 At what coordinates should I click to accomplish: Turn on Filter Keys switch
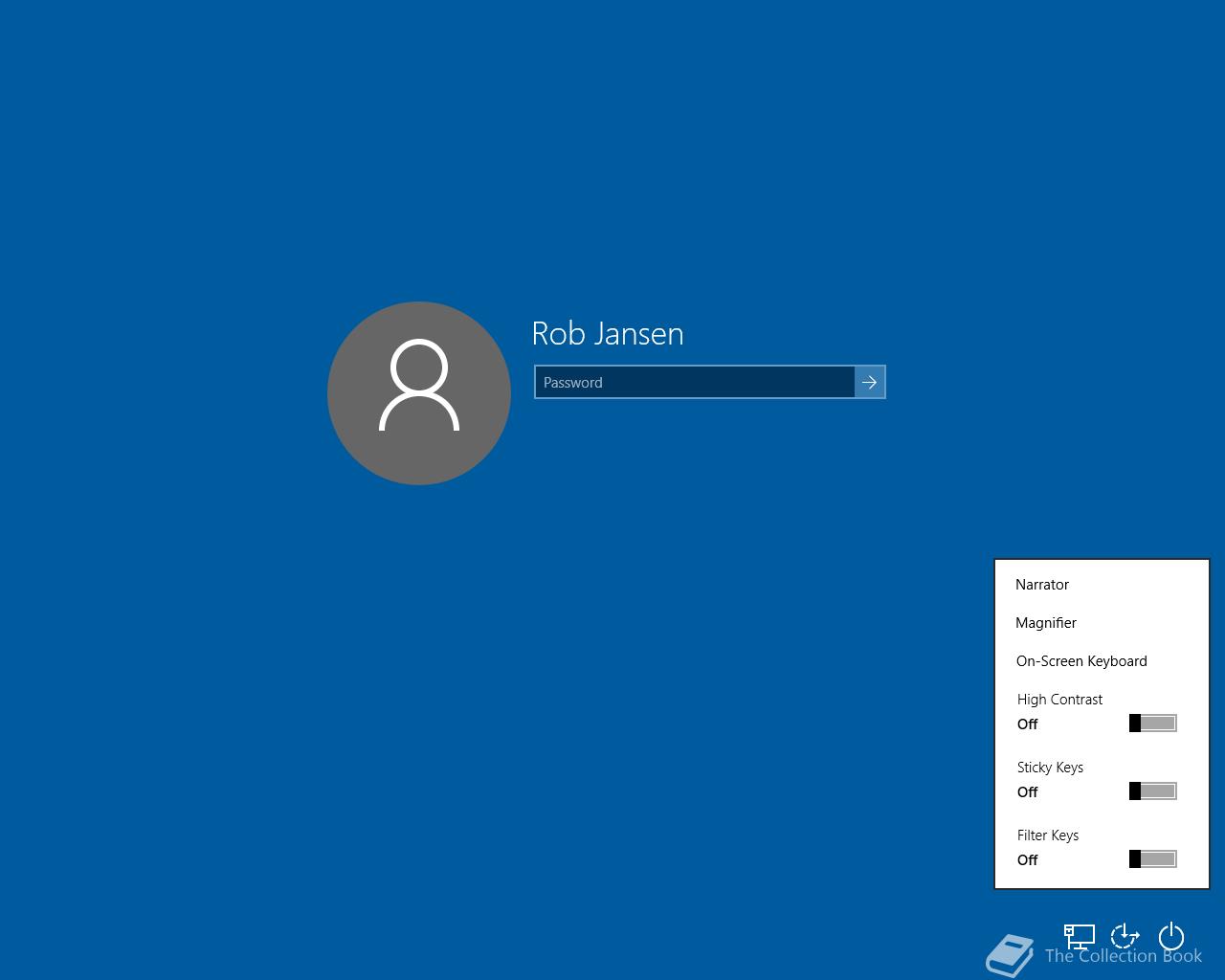[1152, 859]
